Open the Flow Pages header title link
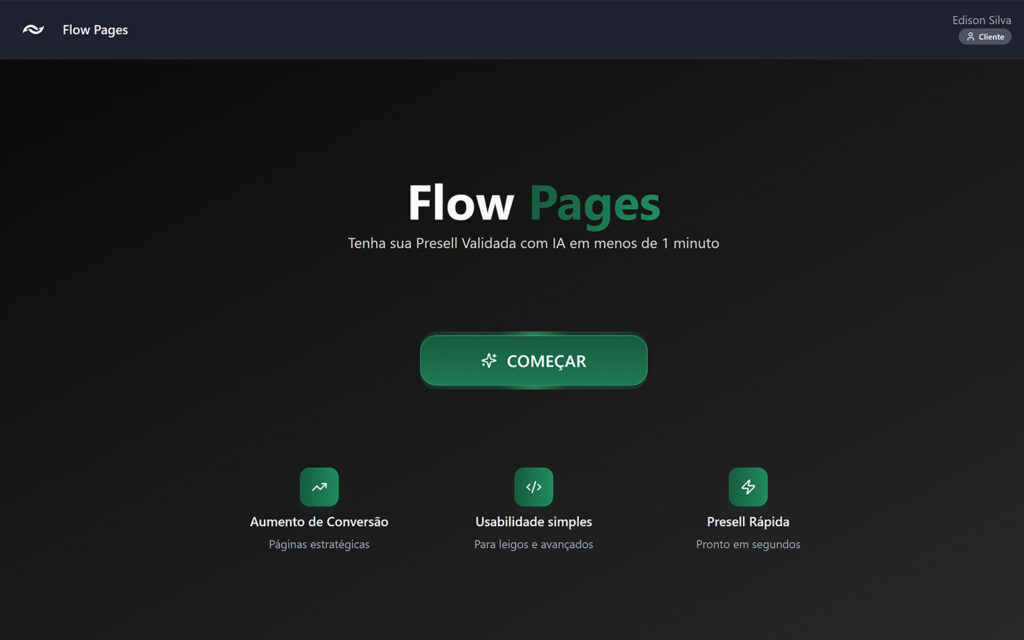 [x=95, y=30]
